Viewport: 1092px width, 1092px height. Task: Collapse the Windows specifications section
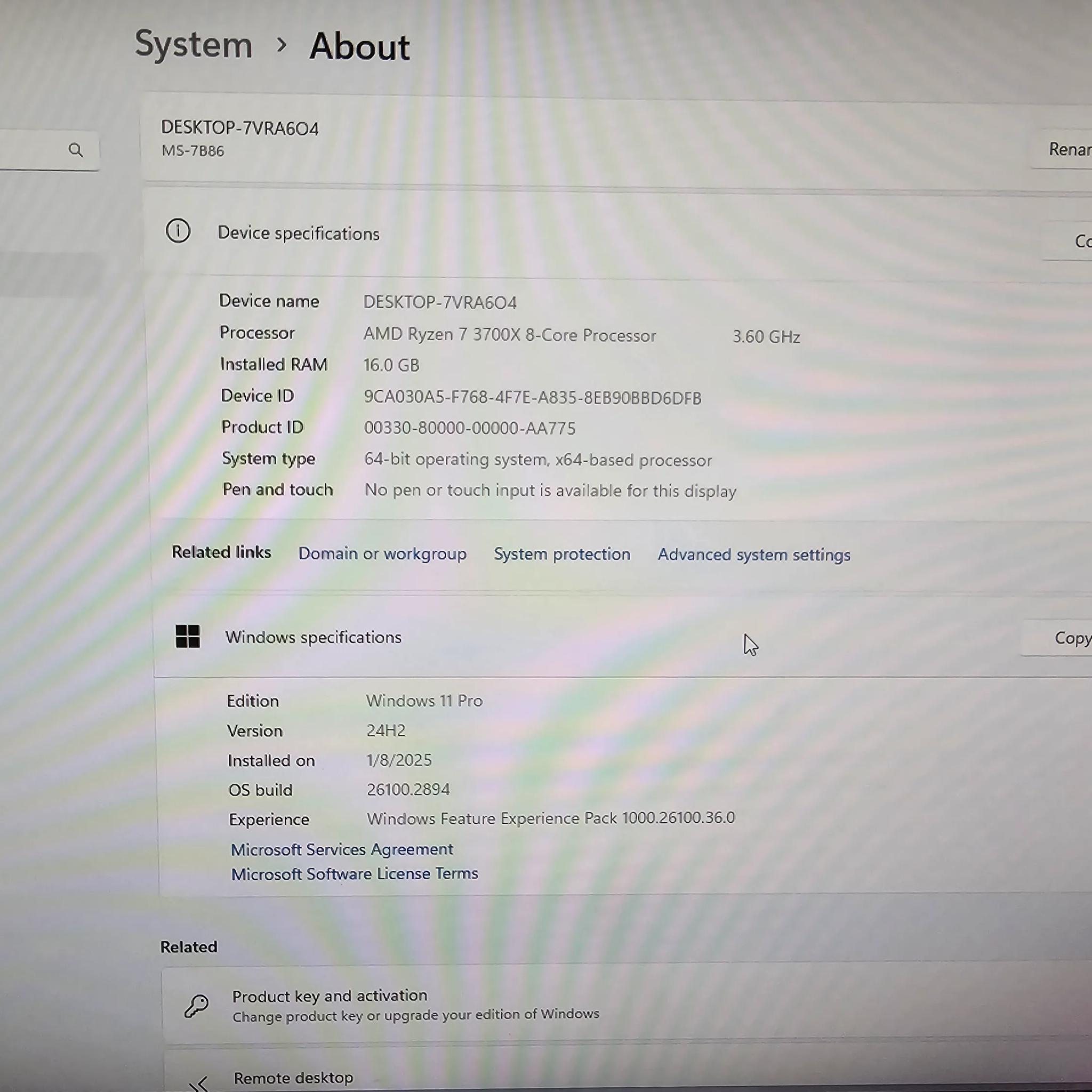coord(623,637)
